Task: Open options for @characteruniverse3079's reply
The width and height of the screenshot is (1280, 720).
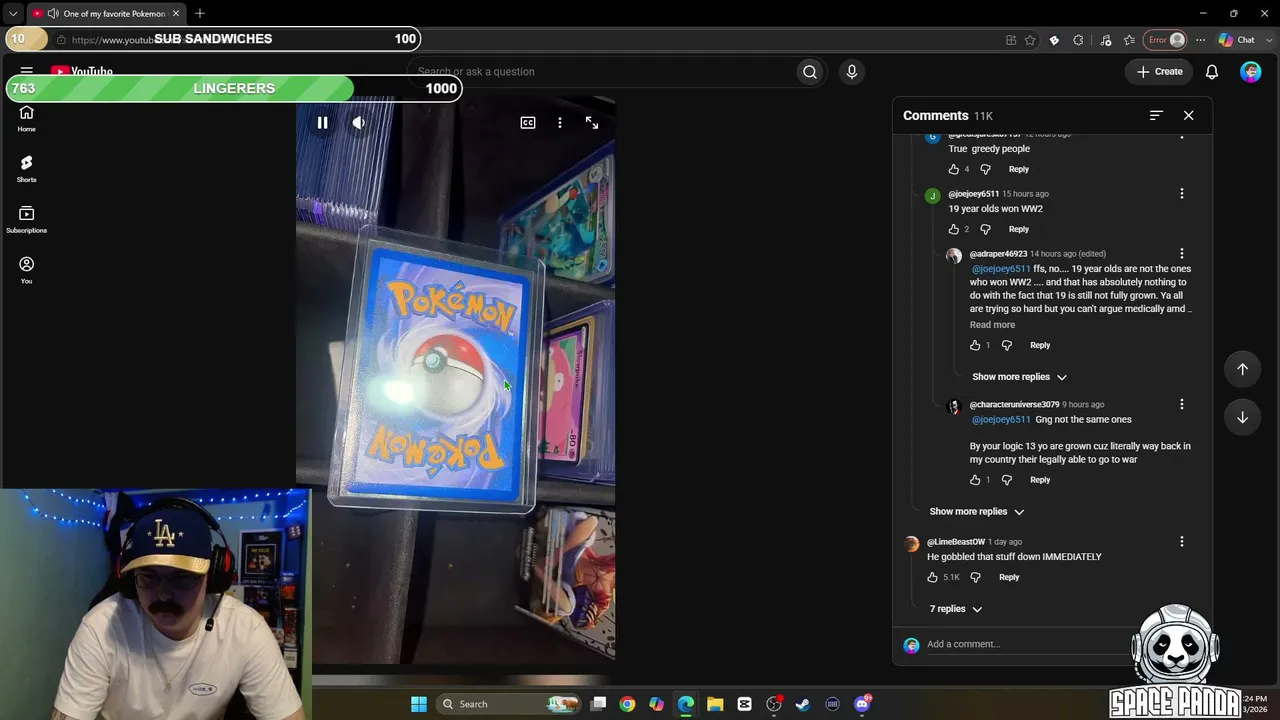Action: pos(1182,405)
